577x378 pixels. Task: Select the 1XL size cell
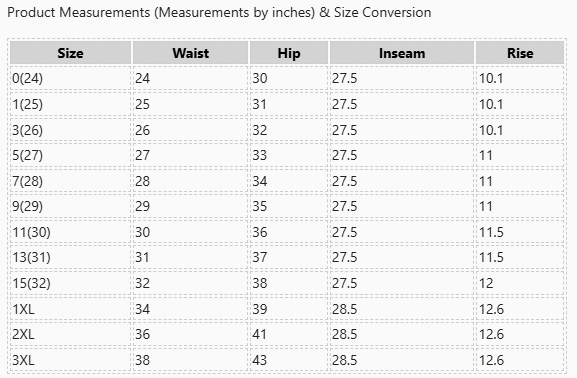click(70, 308)
